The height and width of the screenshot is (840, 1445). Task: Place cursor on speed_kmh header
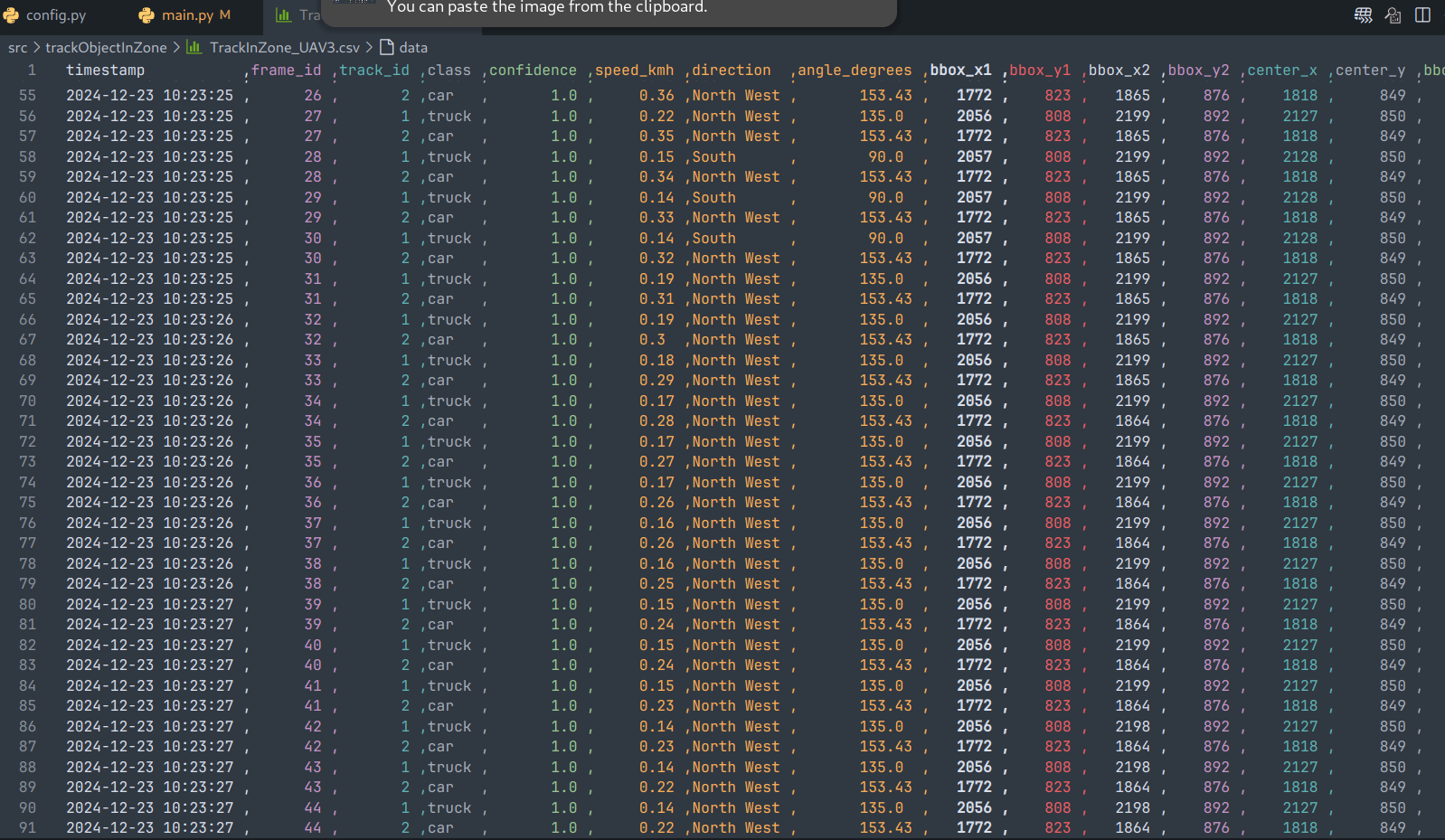coord(634,71)
